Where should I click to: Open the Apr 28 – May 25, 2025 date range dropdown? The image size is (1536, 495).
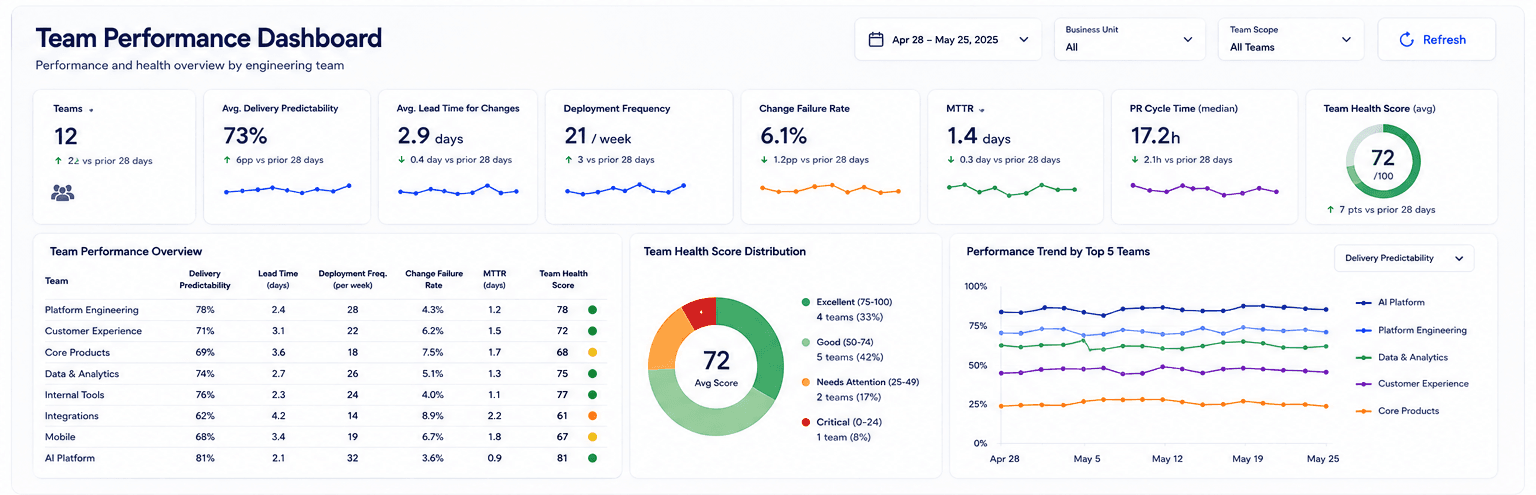[949, 40]
